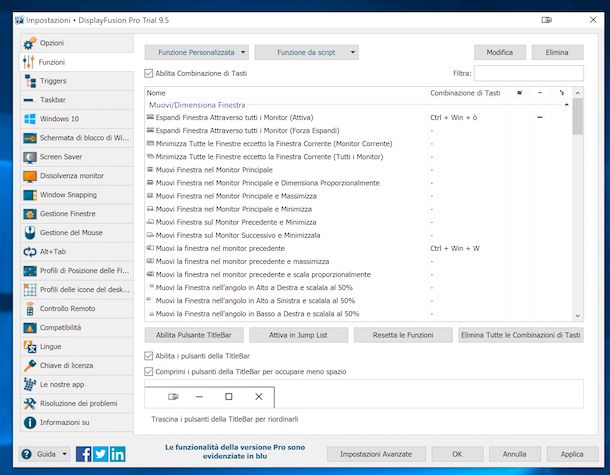Click the Controllo Remoto icon
Screen dimensions: 610x475
(x=30, y=308)
